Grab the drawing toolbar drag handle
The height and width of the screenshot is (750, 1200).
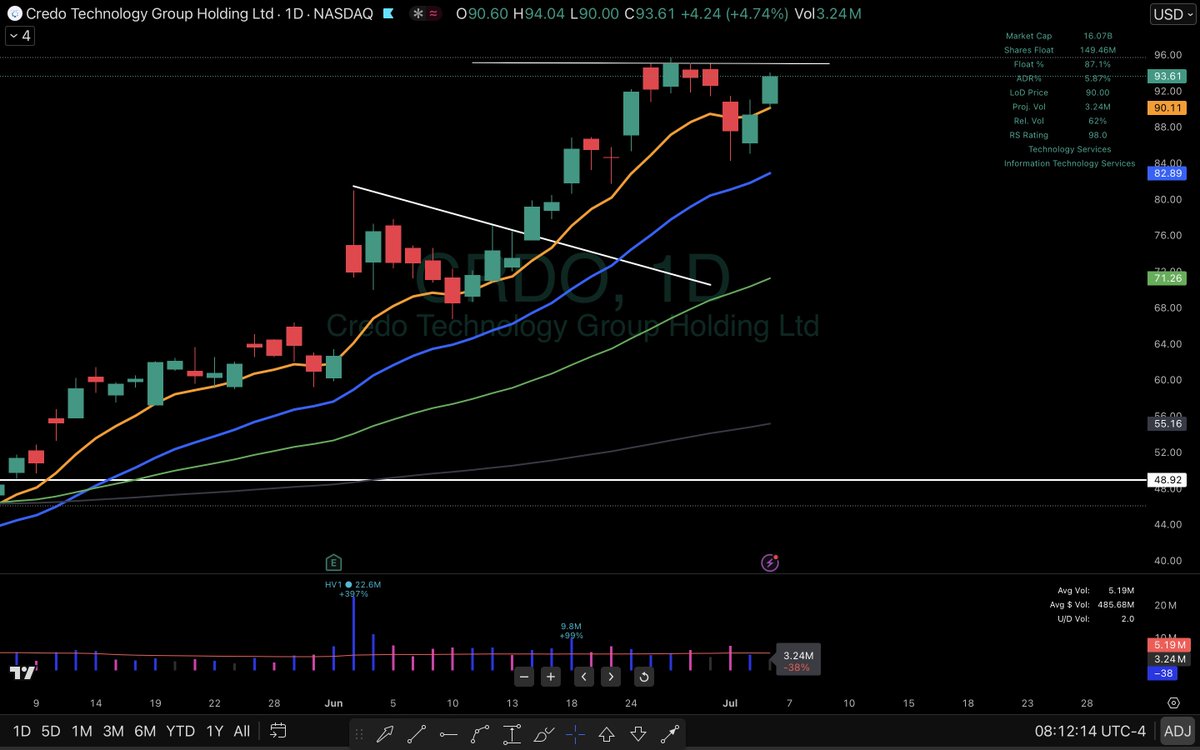(359, 734)
